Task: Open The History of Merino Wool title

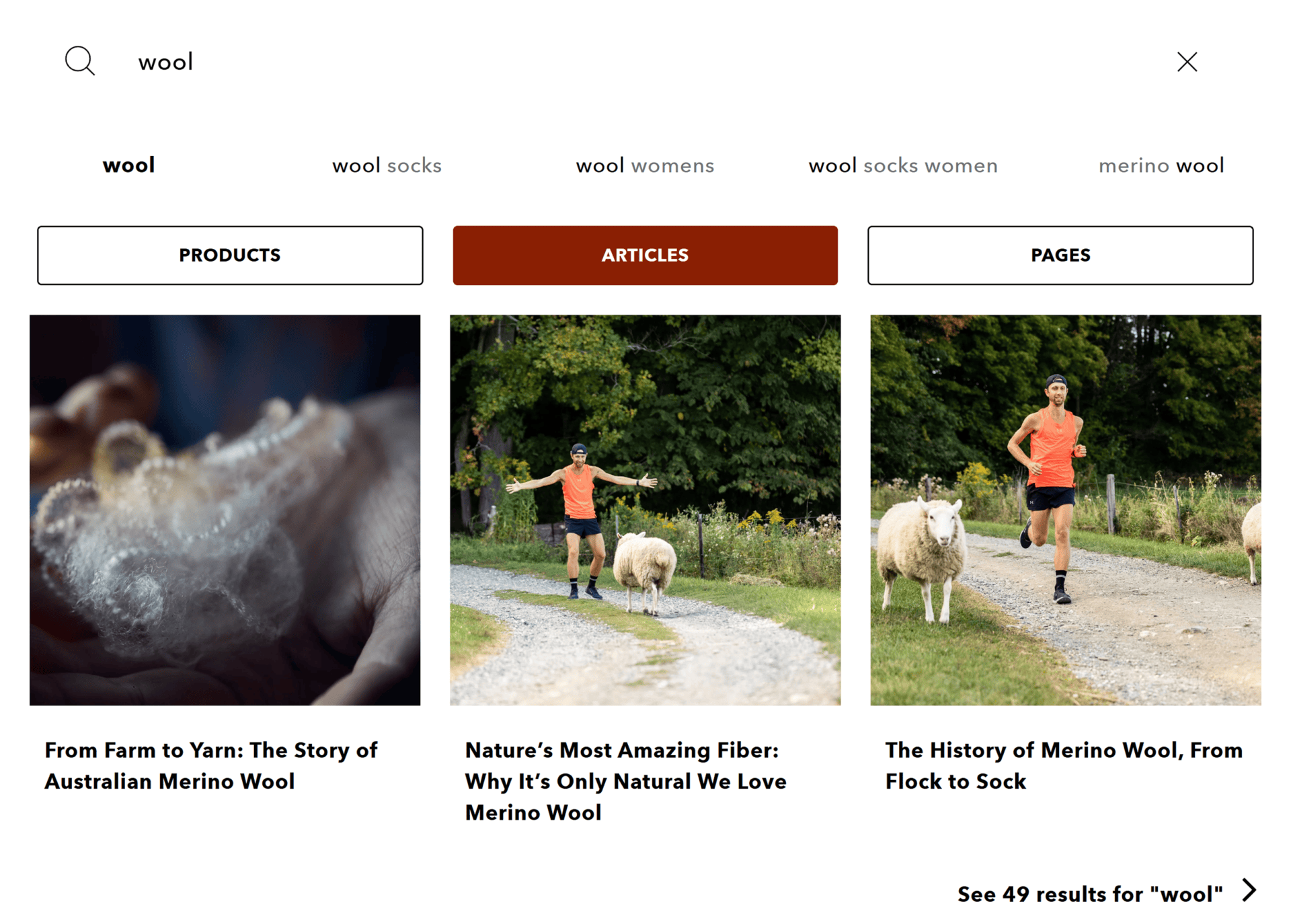Action: [1064, 765]
